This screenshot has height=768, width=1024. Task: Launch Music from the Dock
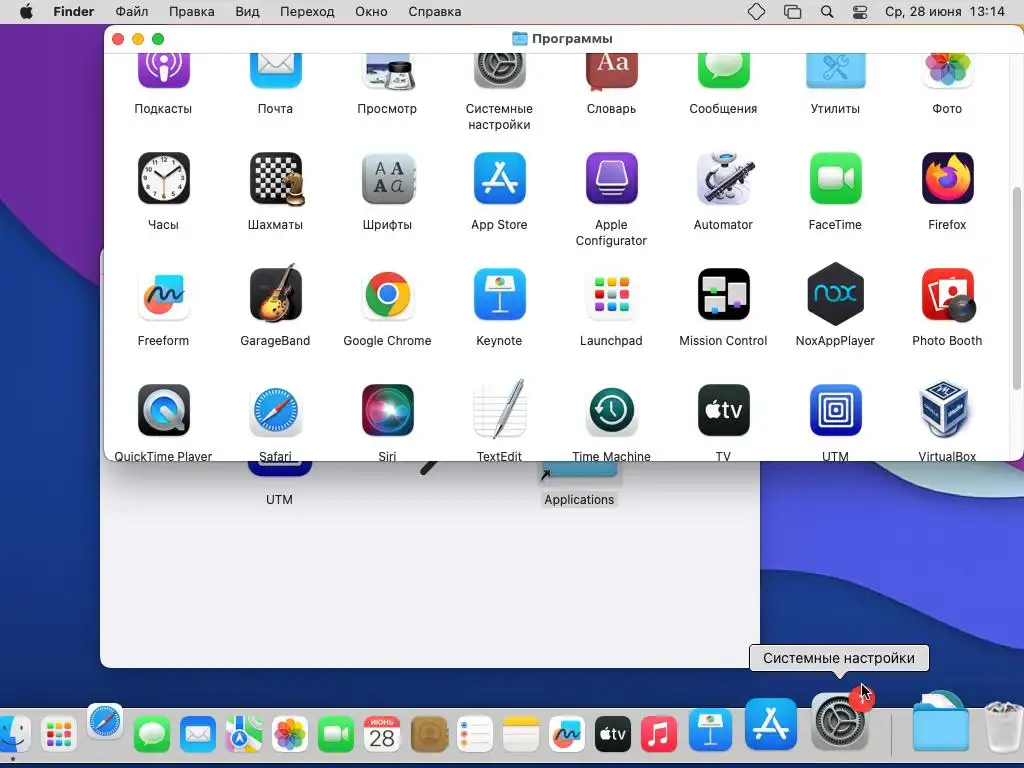[659, 734]
